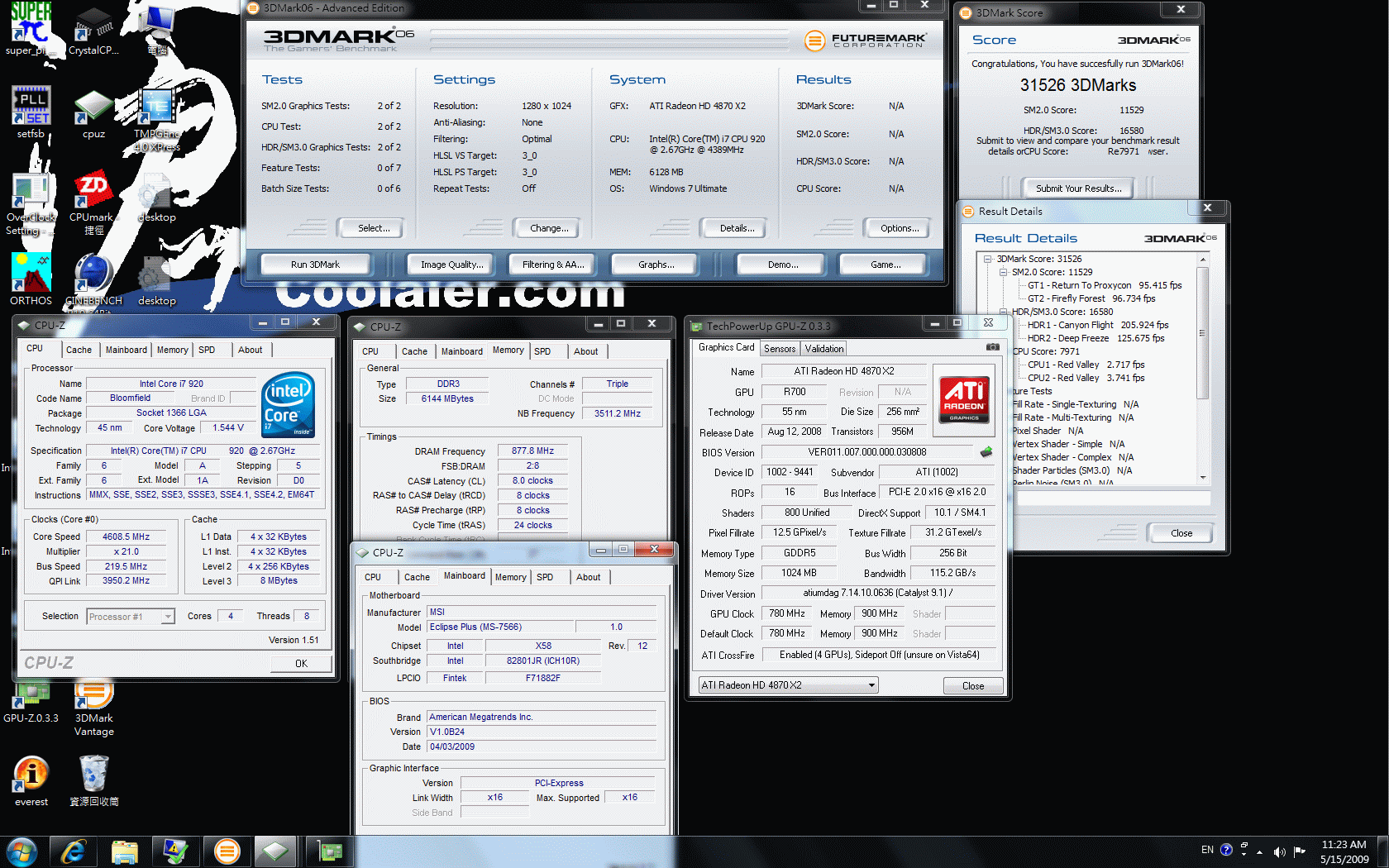The image size is (1389, 868).
Task: Open the CPUmark desktop shortcut
Action: coord(93,203)
